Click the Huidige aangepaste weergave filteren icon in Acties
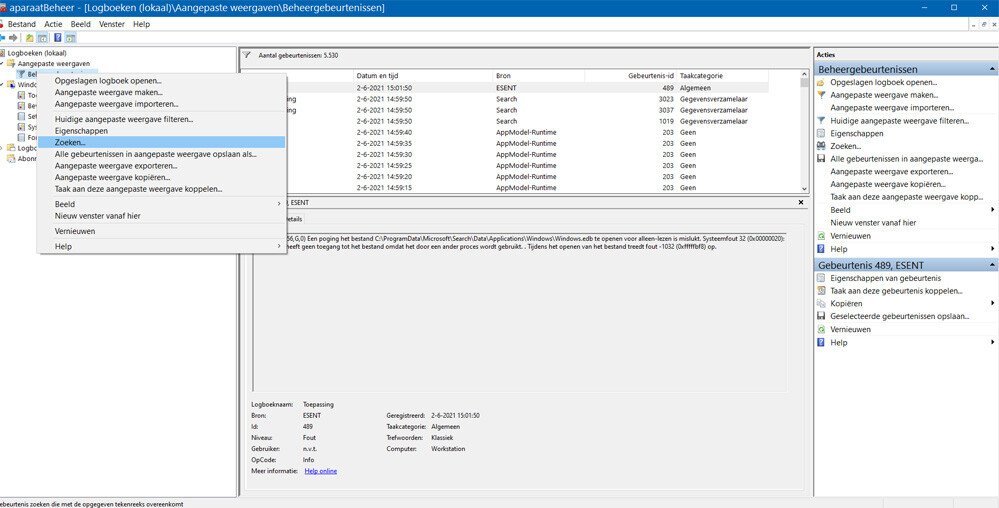The width and height of the screenshot is (999, 508). tap(821, 120)
